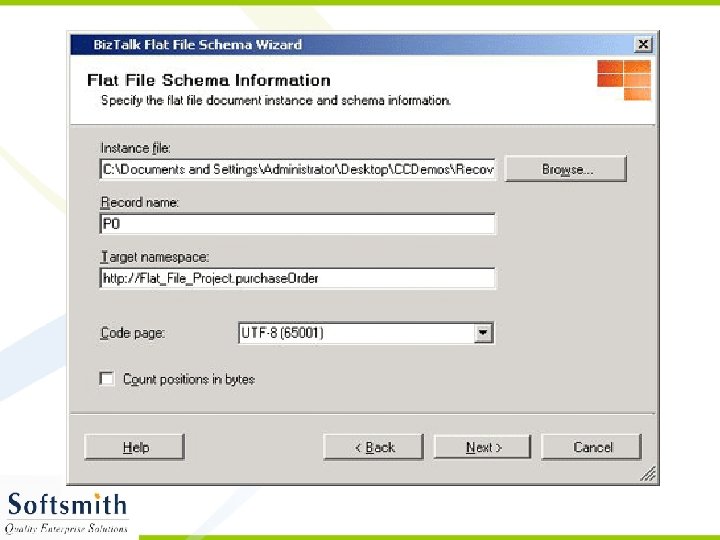
Task: Click into the Record name field
Action: click(x=298, y=224)
